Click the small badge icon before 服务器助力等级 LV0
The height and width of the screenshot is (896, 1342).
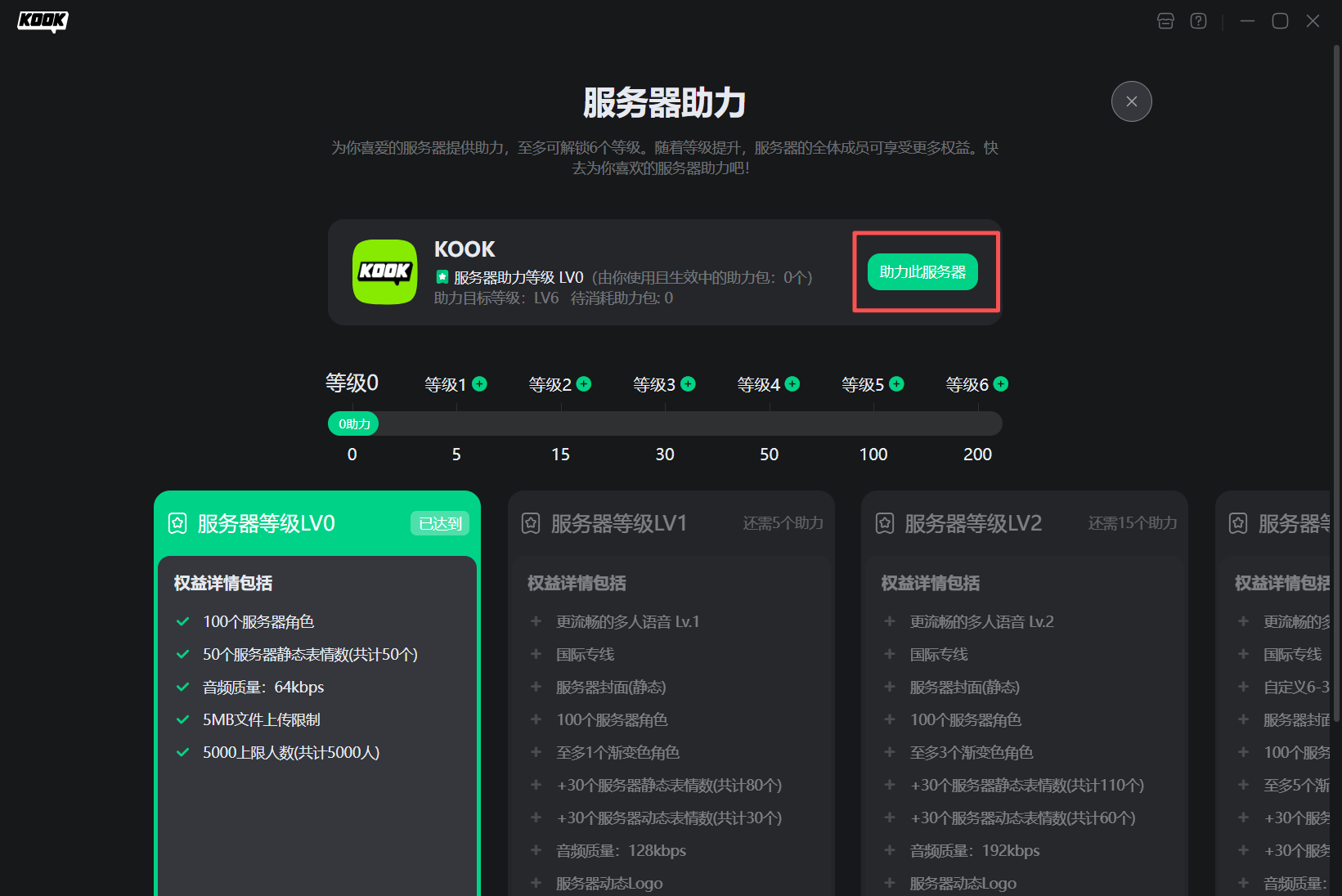(x=442, y=277)
